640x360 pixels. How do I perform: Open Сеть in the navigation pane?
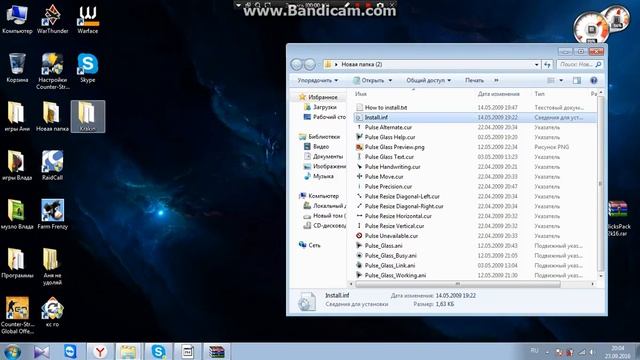(x=314, y=245)
